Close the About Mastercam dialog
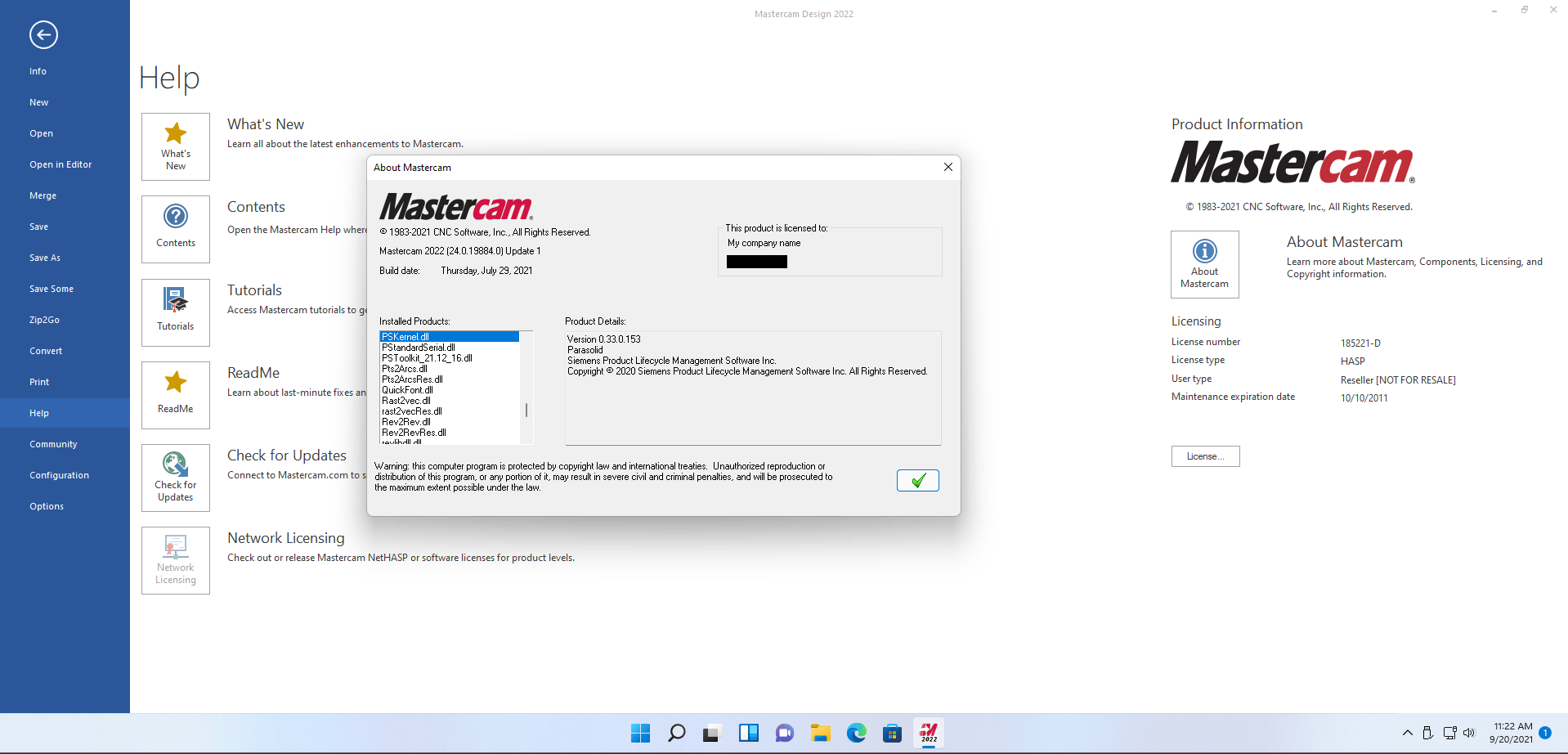 [948, 167]
